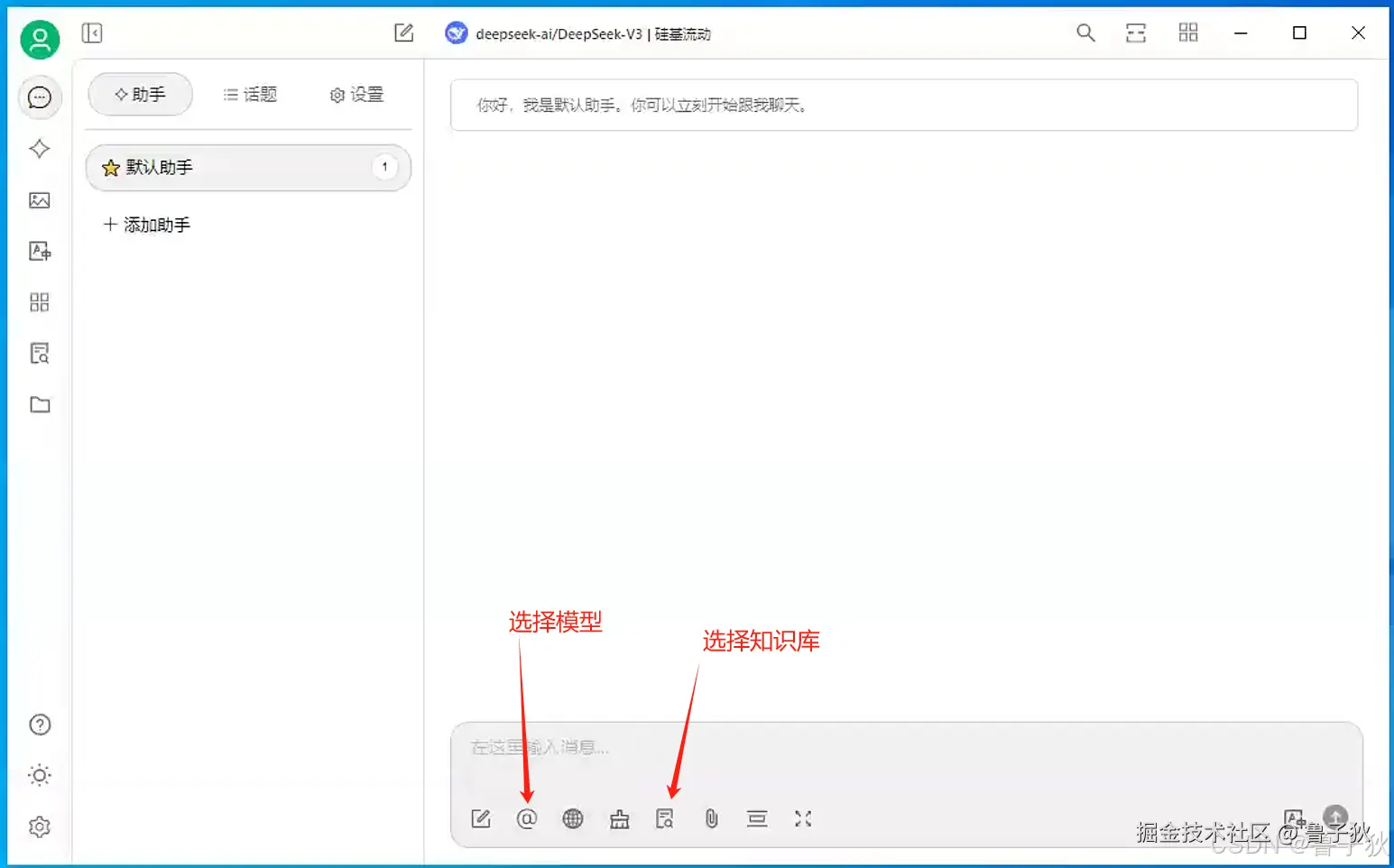Collapse the left panel with the top-left toggle

click(x=91, y=32)
